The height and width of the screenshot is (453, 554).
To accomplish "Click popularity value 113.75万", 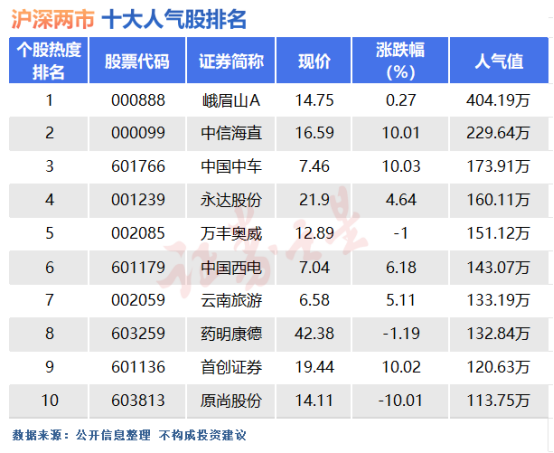I will coord(498,401).
